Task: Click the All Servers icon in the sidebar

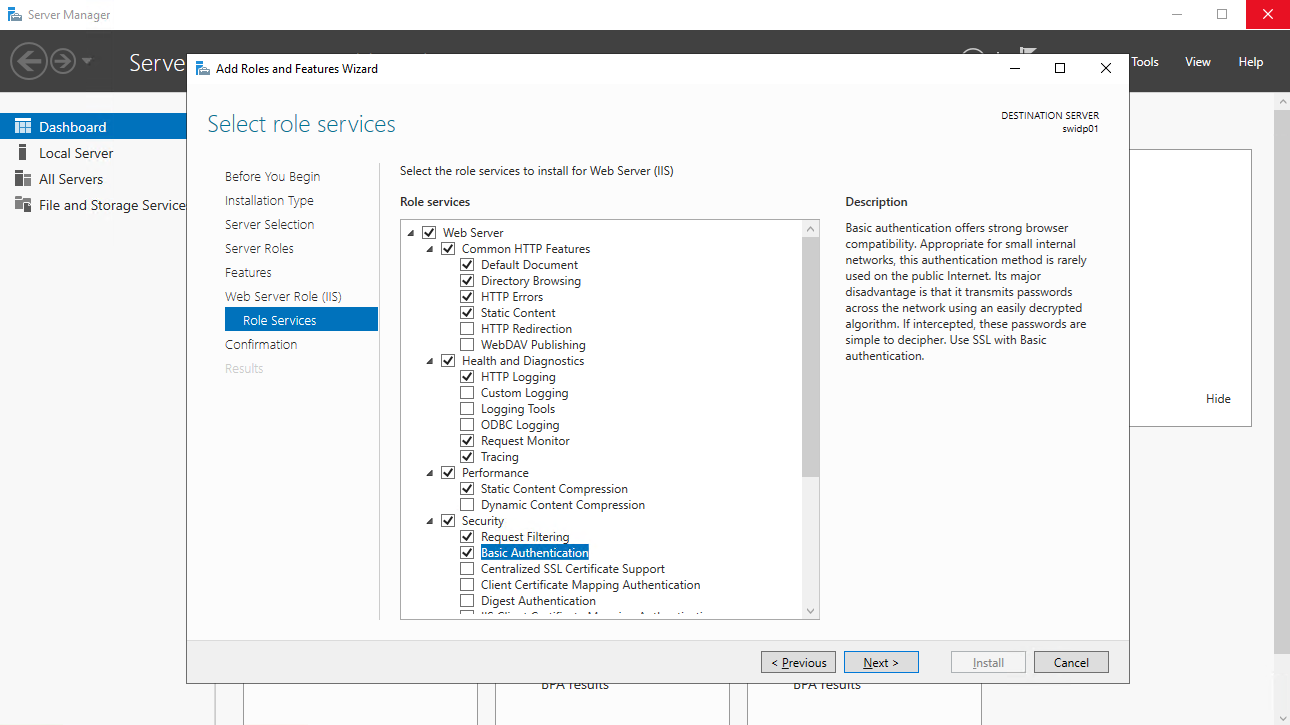Action: 22,179
